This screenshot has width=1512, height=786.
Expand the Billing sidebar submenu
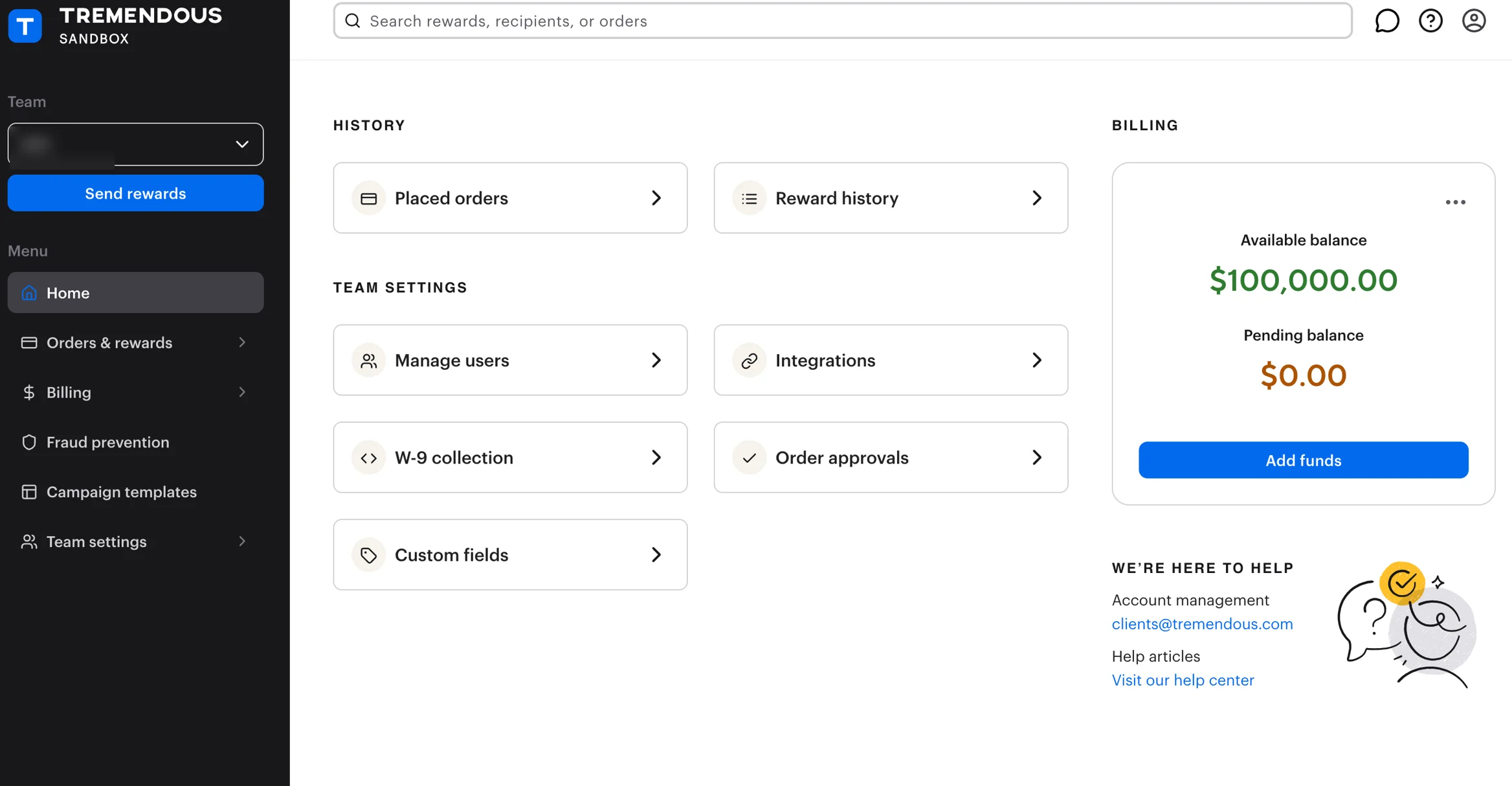coord(242,392)
